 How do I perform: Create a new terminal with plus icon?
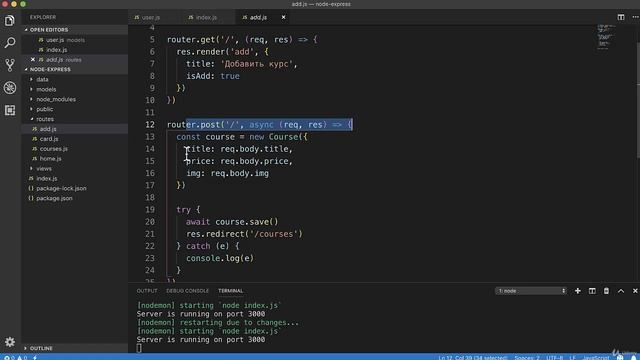coord(578,291)
